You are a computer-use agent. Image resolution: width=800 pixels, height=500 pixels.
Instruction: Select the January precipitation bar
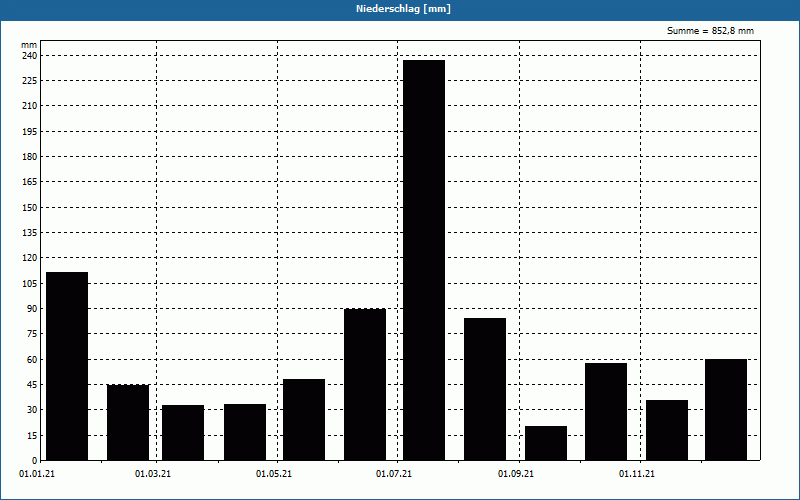tap(67, 366)
